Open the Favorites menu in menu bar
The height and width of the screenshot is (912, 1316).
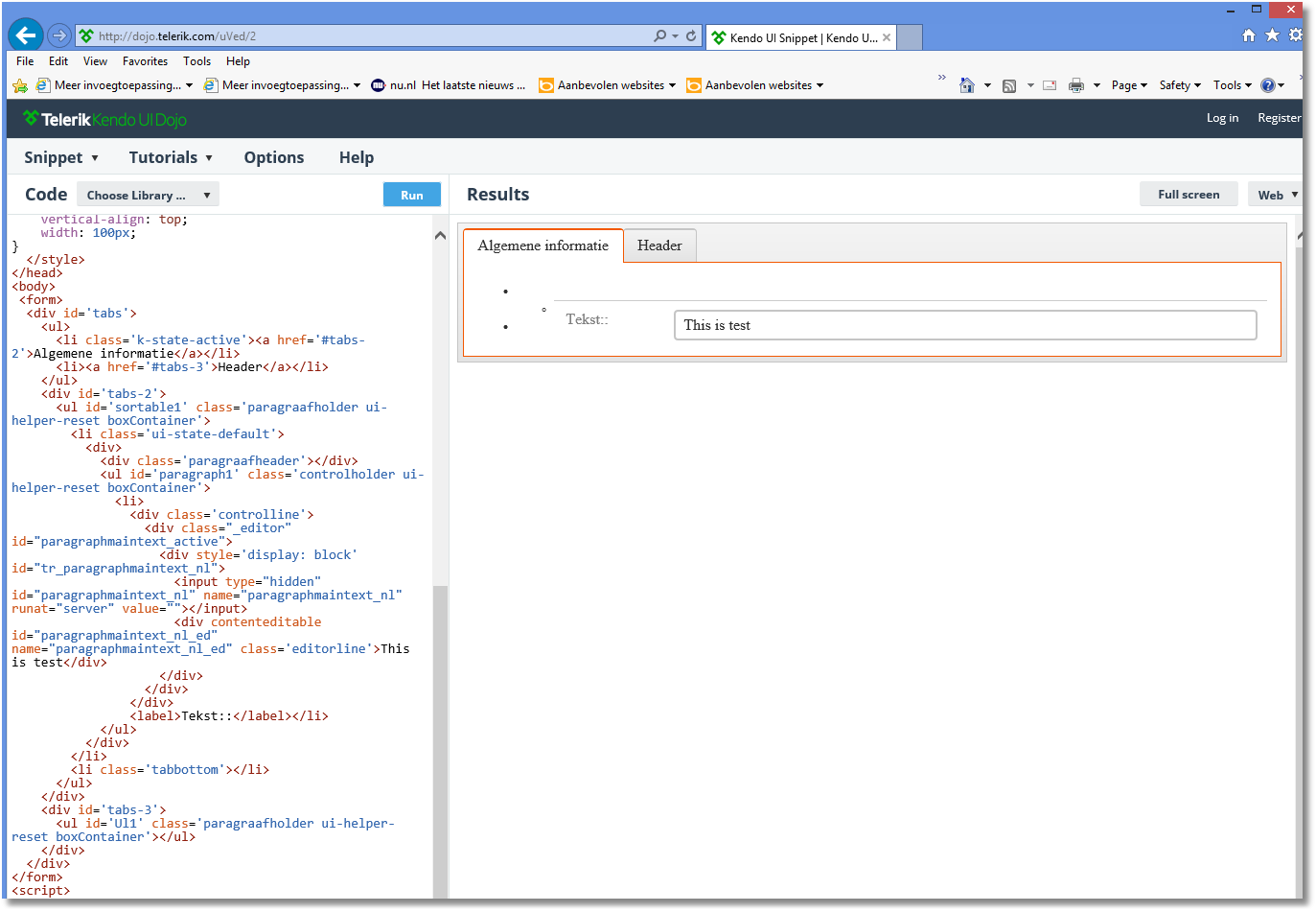pos(145,61)
